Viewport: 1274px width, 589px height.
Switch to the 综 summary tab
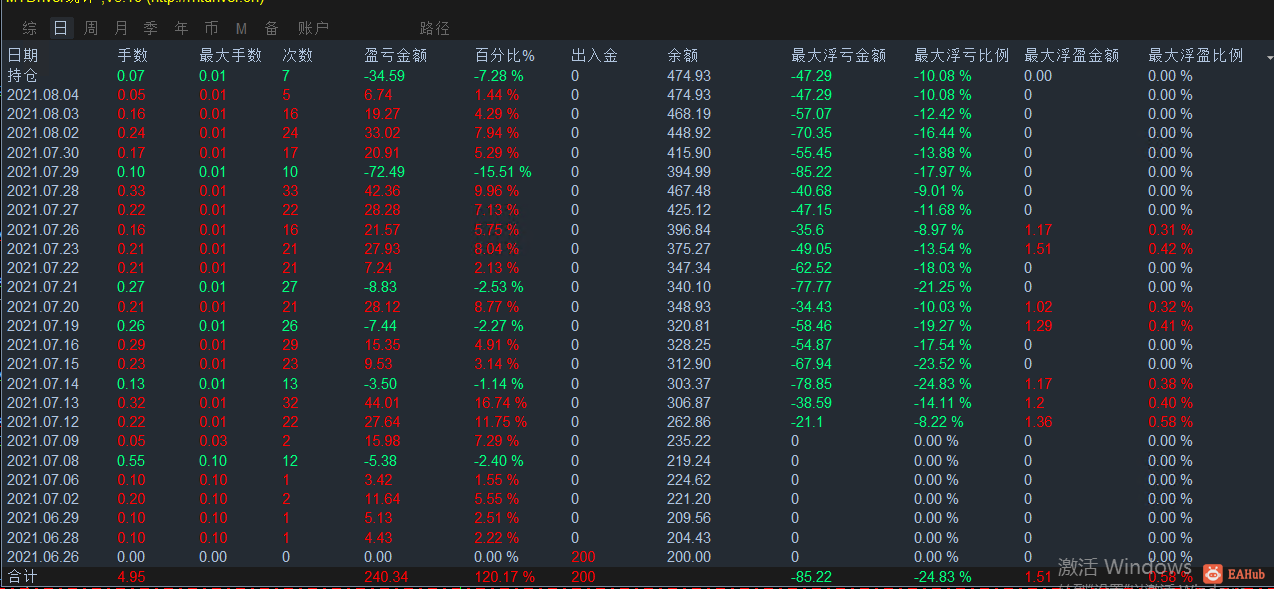30,28
